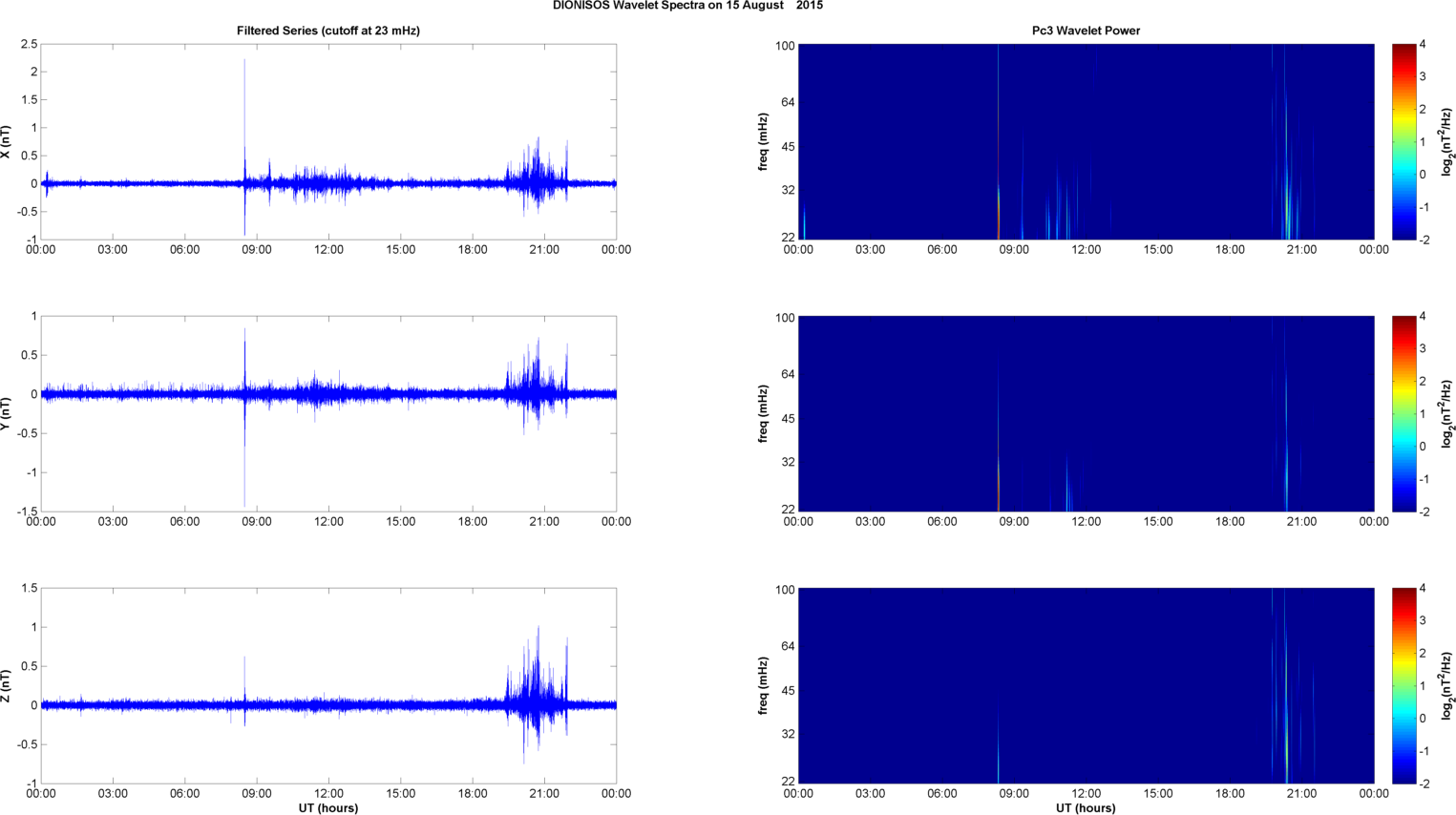The image size is (1456, 815).
Task: Click the bottom spectrogram colorbar
Action: tap(1403, 685)
